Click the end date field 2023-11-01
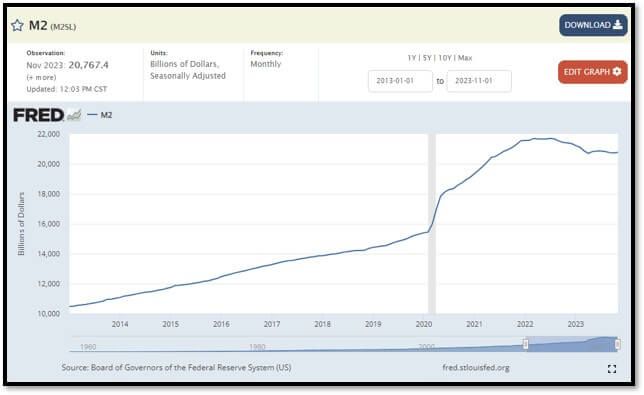Viewport: 644px width, 395px height. [x=479, y=81]
